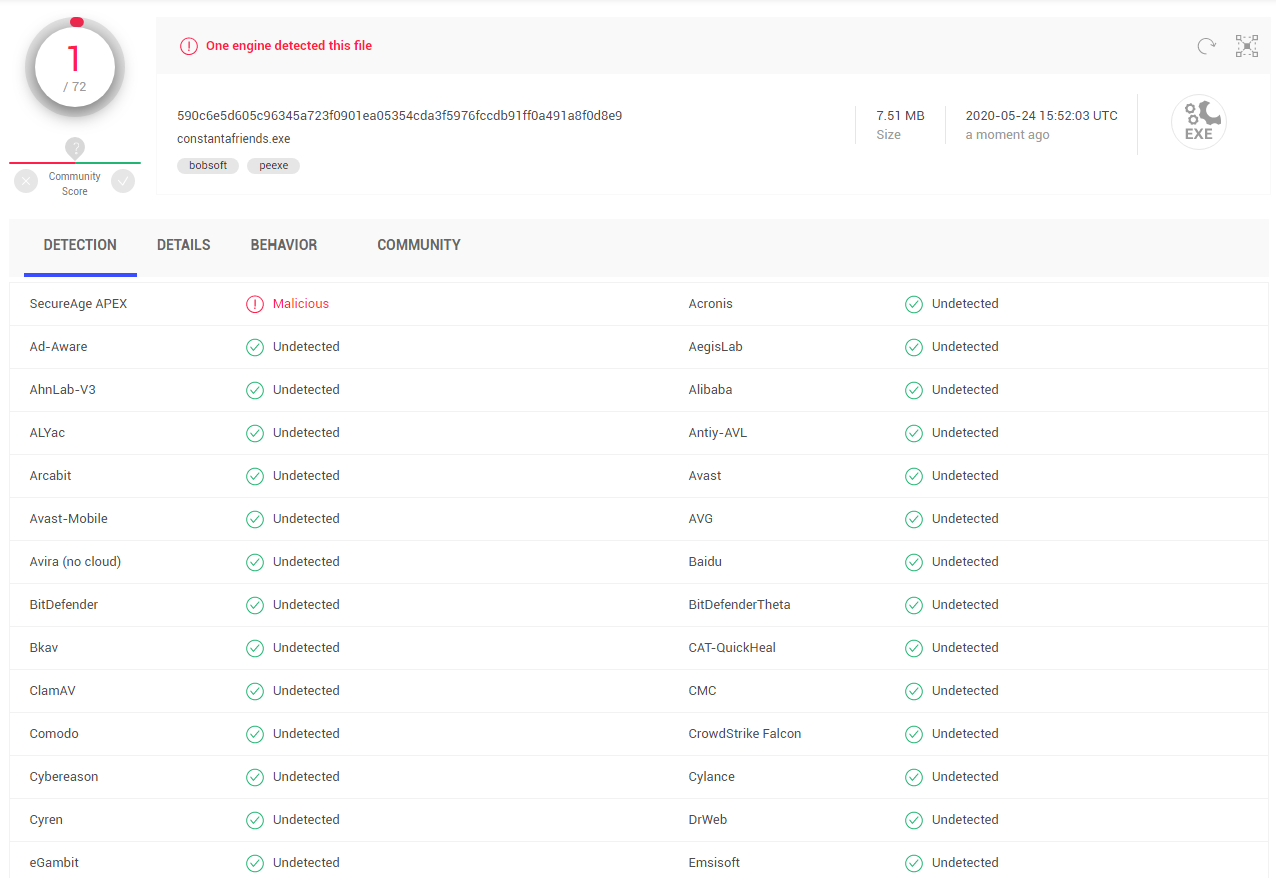Viewport: 1276px width, 878px height.
Task: Click the file hash 590c6e5d605c...
Action: [400, 116]
